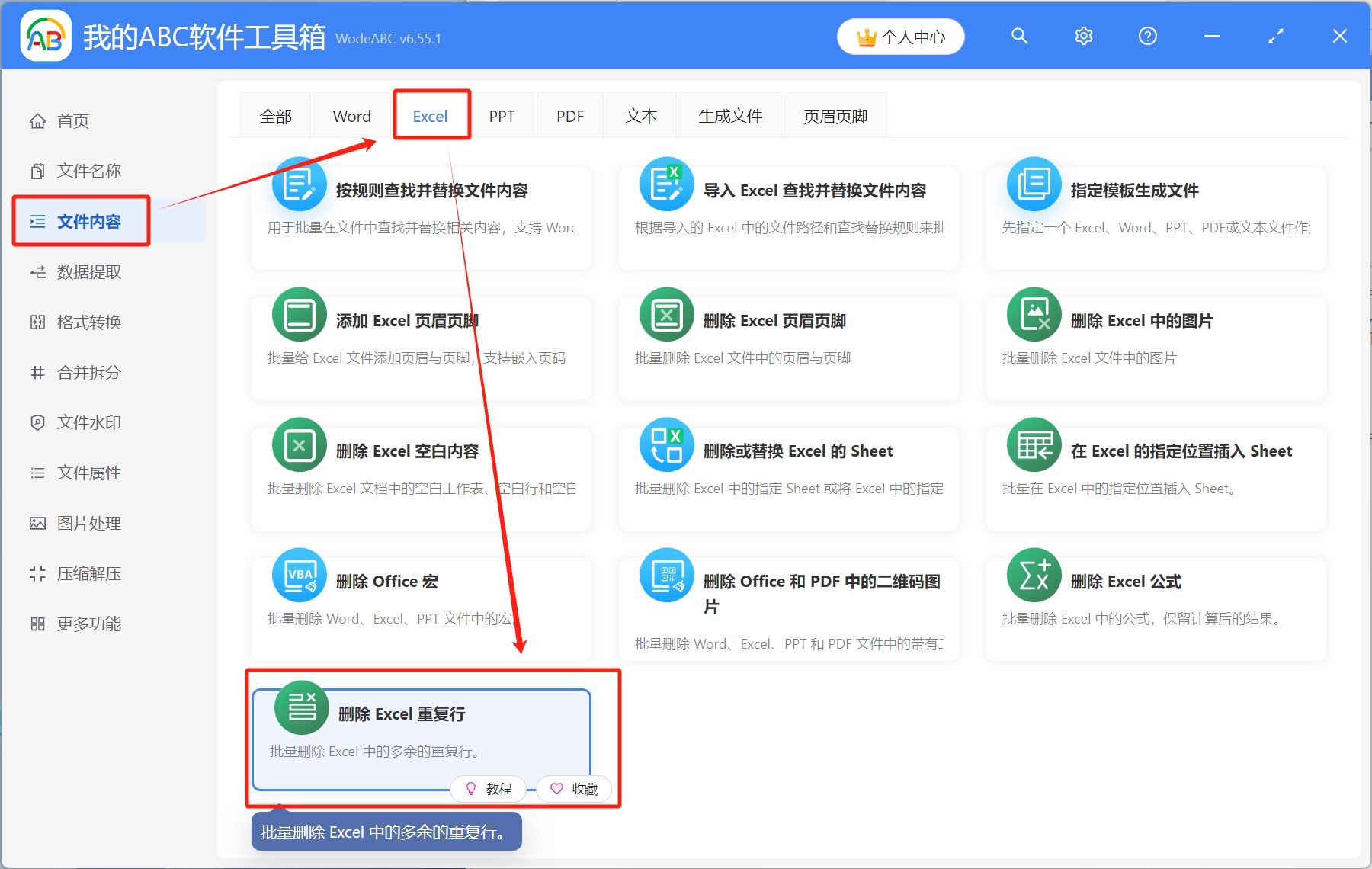Switch to the Word tab
Screen dimensions: 1372x869
click(x=352, y=116)
